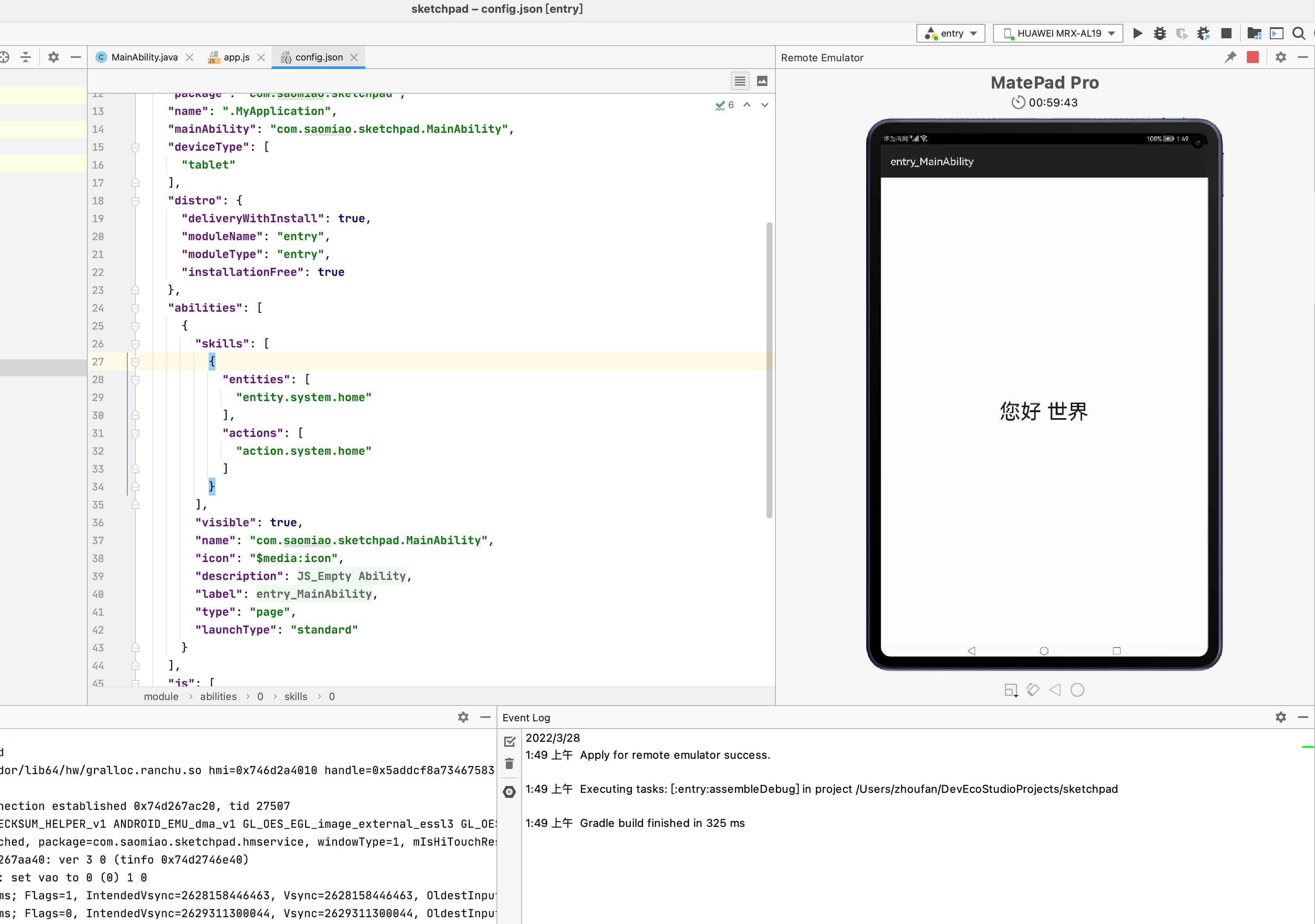Collapse the skills array on line 26
Viewport: 1315px width, 924px height.
(x=135, y=344)
